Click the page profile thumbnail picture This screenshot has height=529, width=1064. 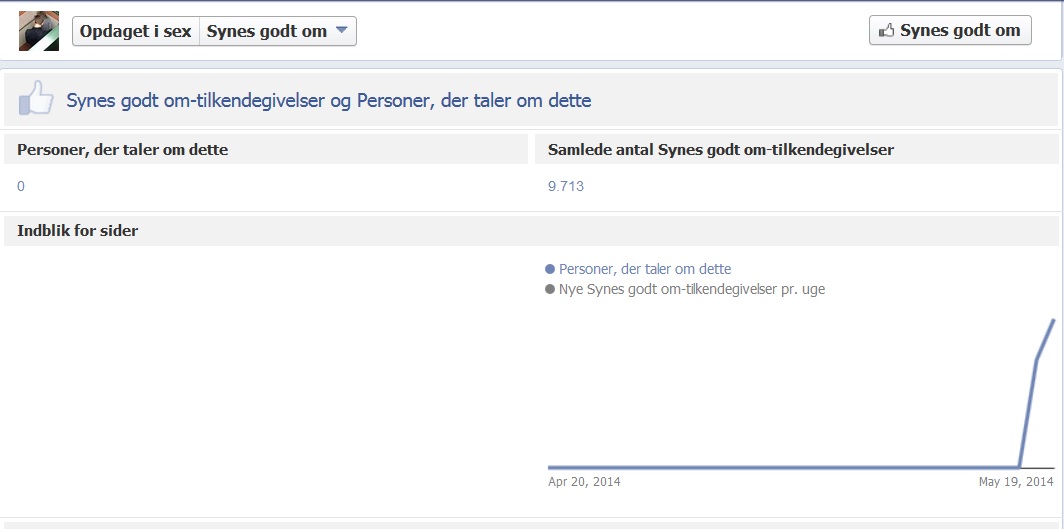pyautogui.click(x=39, y=31)
